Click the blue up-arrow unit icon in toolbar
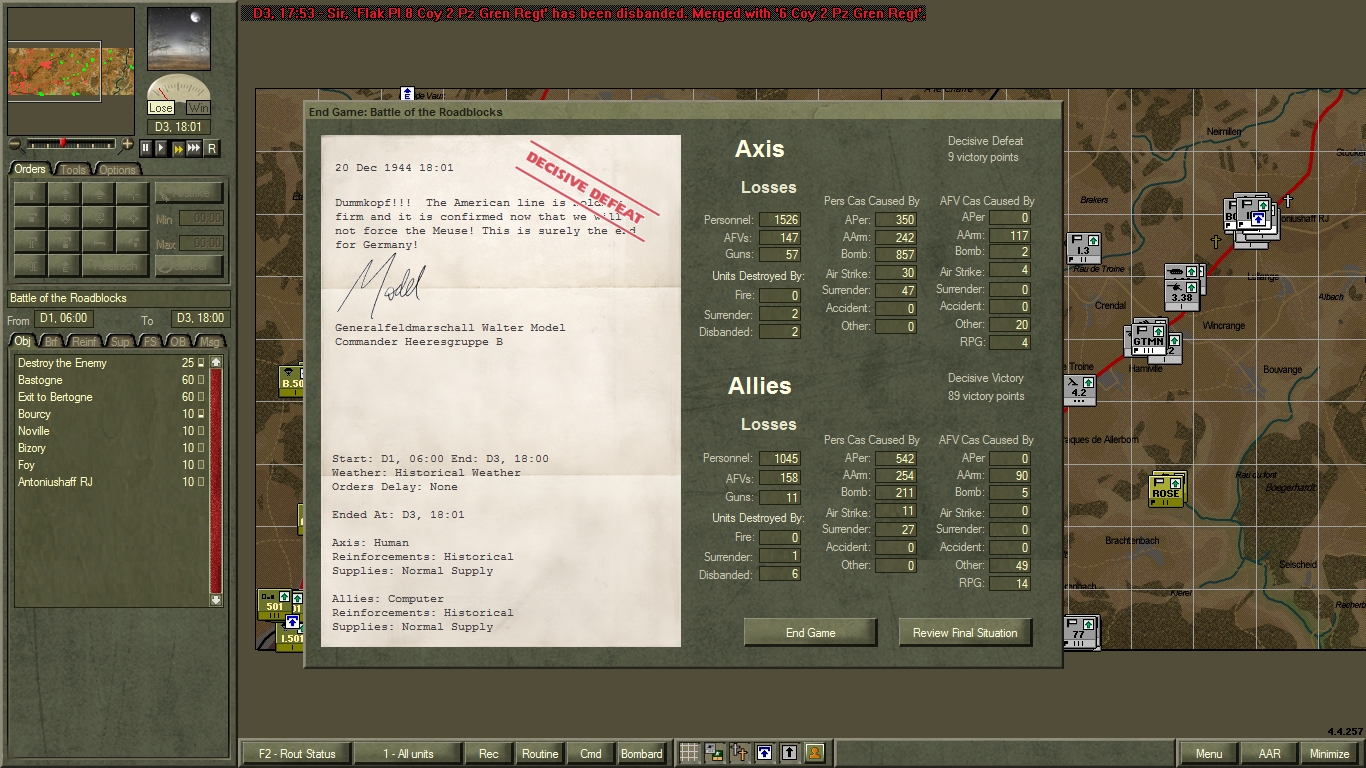The height and width of the screenshot is (768, 1366). click(764, 753)
